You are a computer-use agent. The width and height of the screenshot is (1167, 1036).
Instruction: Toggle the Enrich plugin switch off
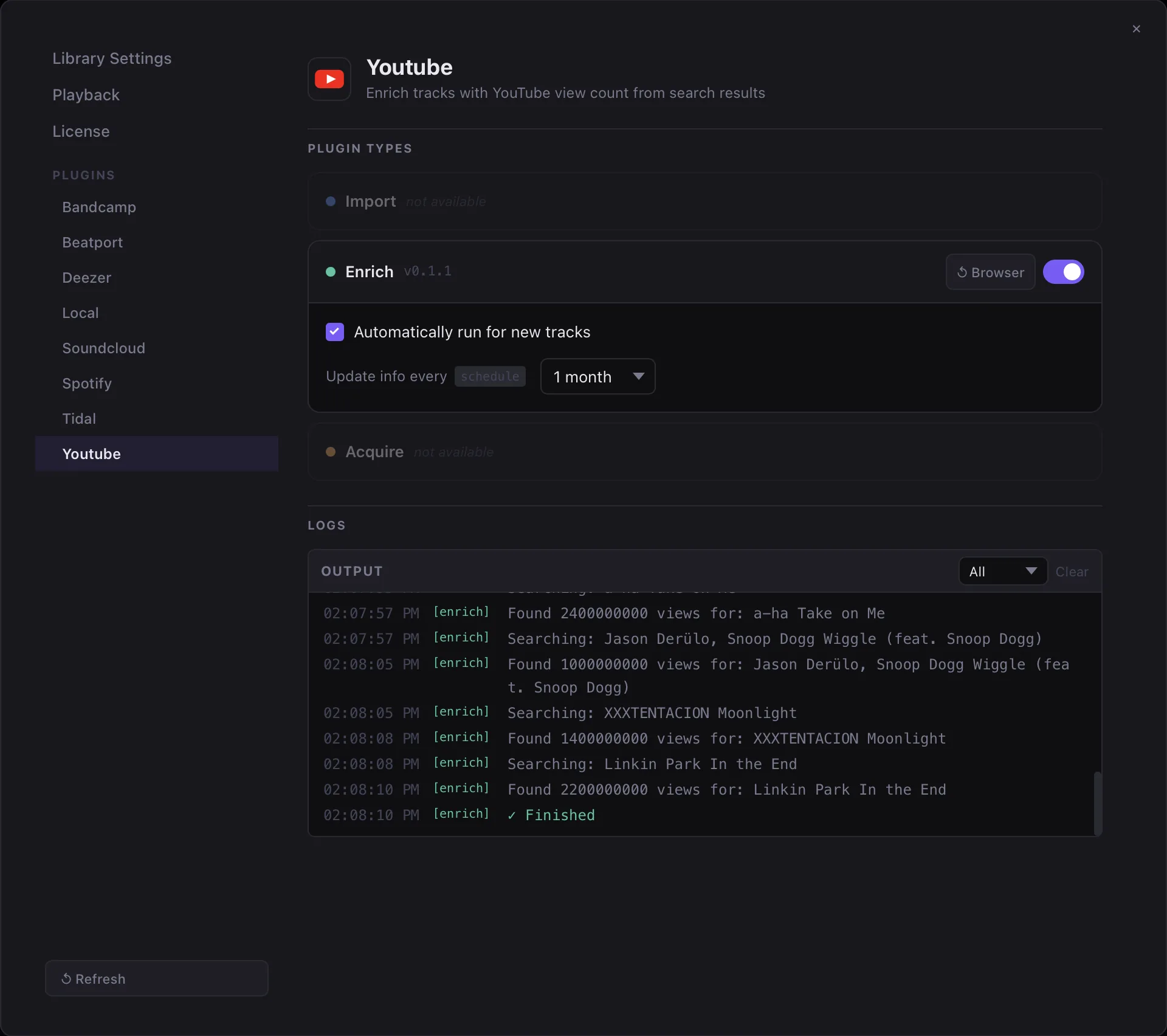point(1063,272)
